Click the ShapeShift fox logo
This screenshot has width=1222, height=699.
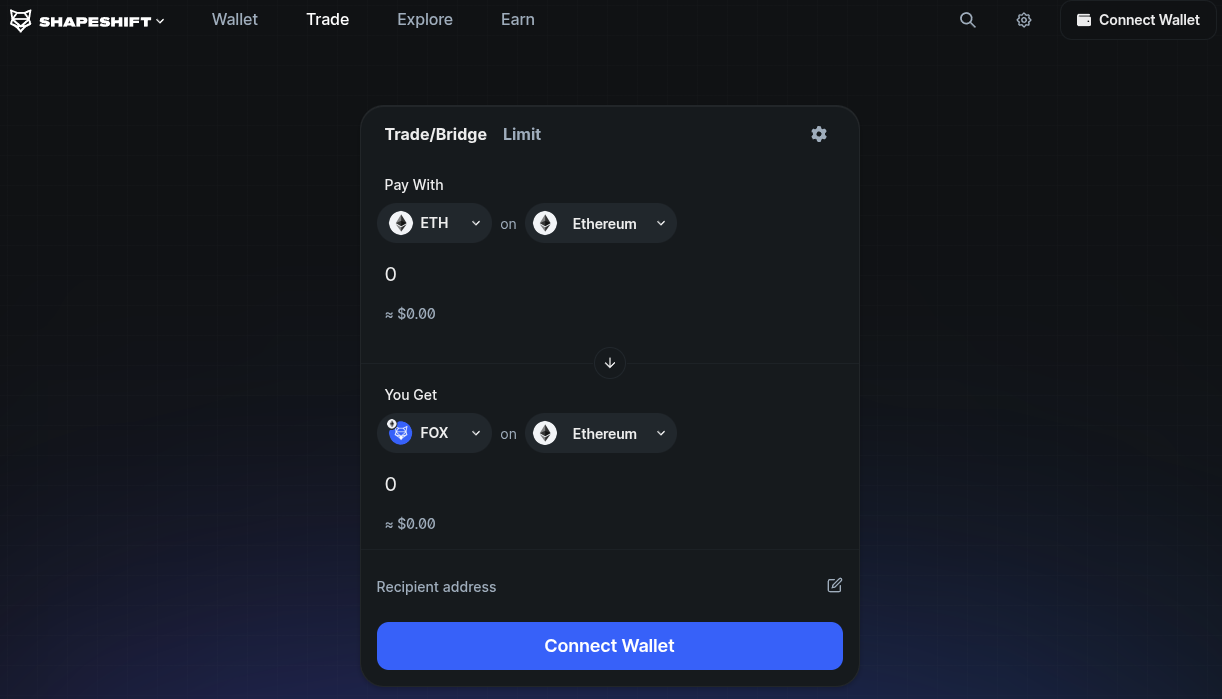coord(21,20)
